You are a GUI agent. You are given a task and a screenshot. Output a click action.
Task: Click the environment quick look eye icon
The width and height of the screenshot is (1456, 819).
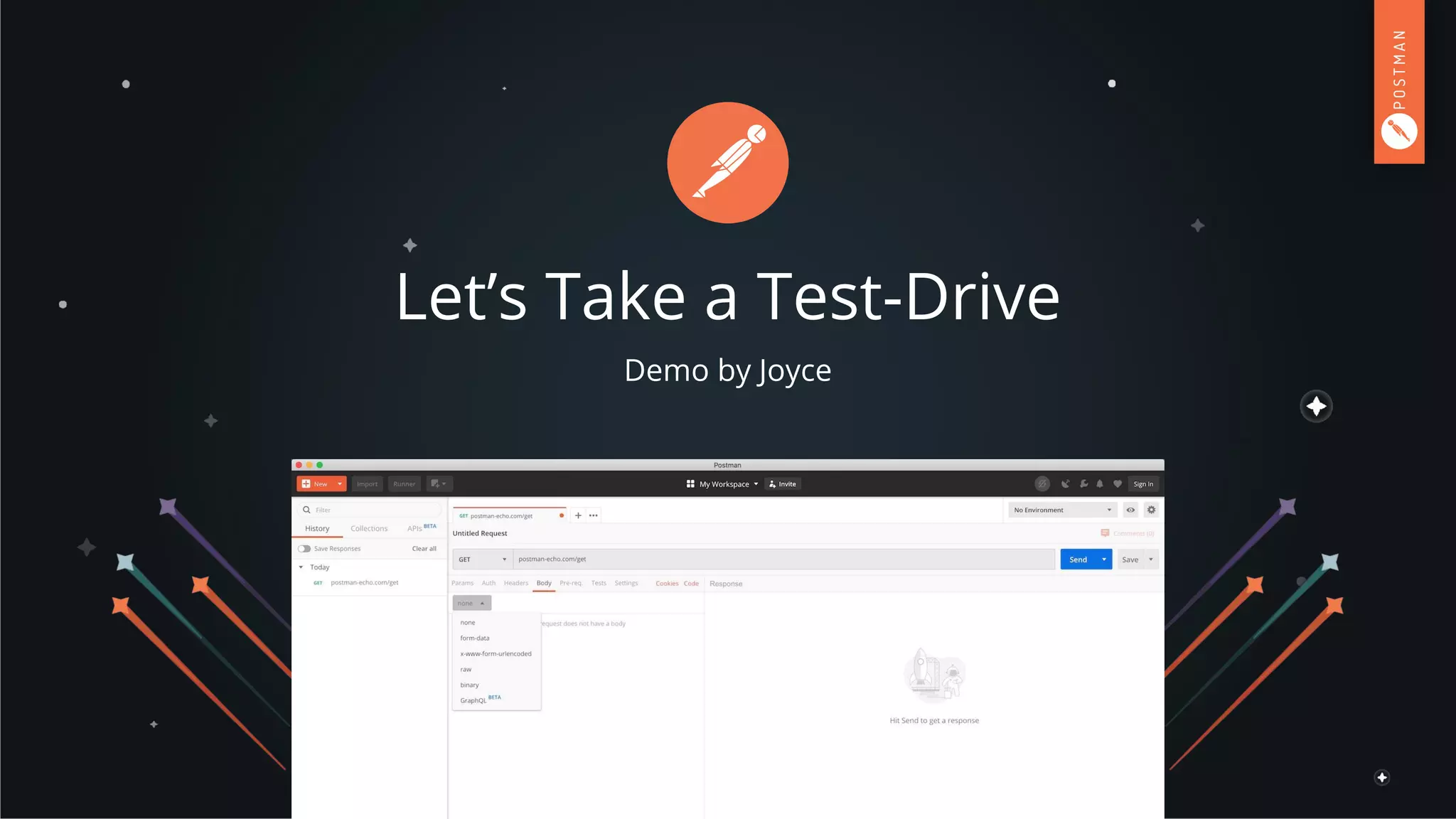[1130, 510]
